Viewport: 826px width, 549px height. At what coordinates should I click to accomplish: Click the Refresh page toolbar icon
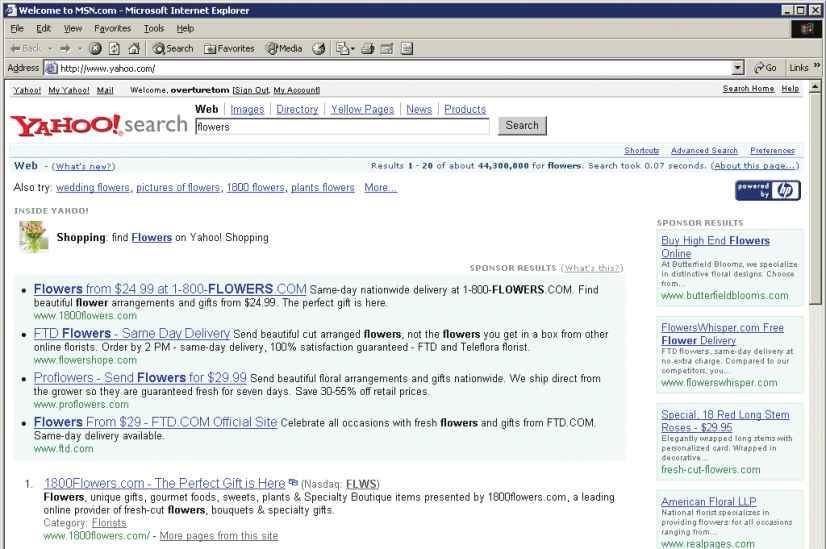click(x=113, y=48)
